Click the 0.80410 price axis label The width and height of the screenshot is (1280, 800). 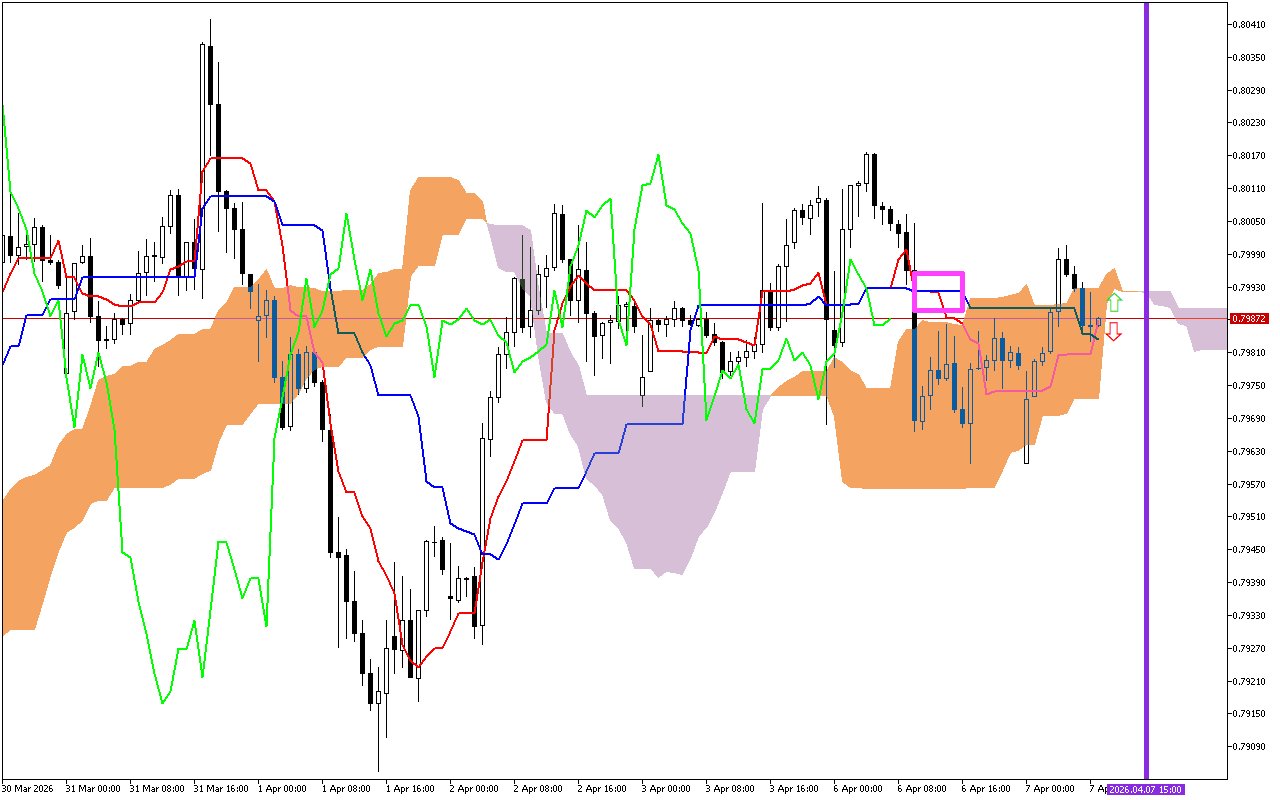(x=1251, y=24)
